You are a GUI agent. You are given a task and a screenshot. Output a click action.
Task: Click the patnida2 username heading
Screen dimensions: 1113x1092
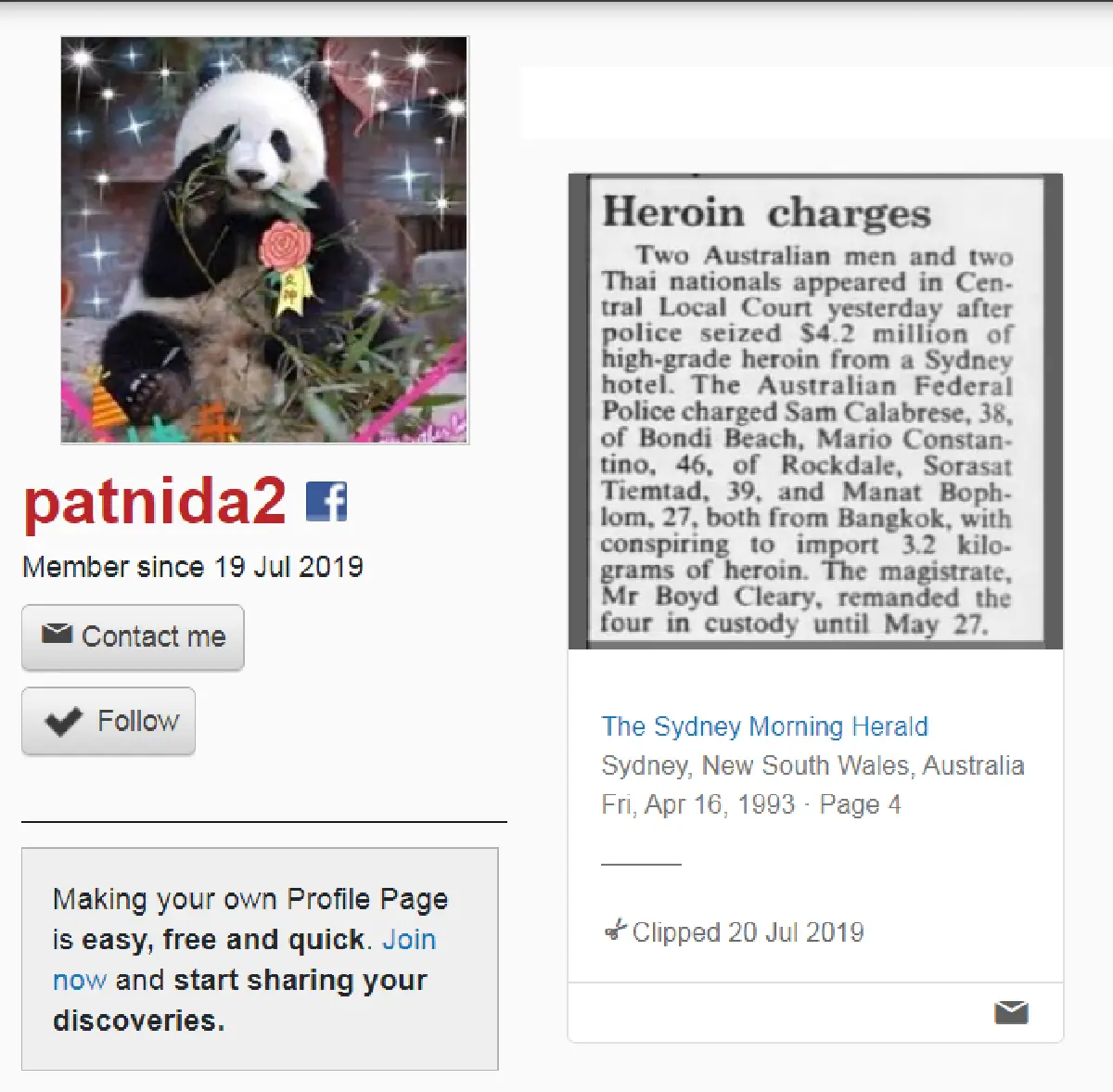tap(155, 502)
